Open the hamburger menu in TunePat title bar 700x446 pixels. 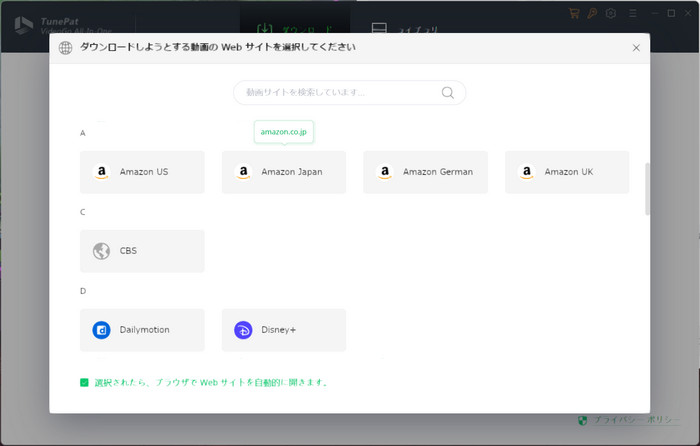coord(633,14)
